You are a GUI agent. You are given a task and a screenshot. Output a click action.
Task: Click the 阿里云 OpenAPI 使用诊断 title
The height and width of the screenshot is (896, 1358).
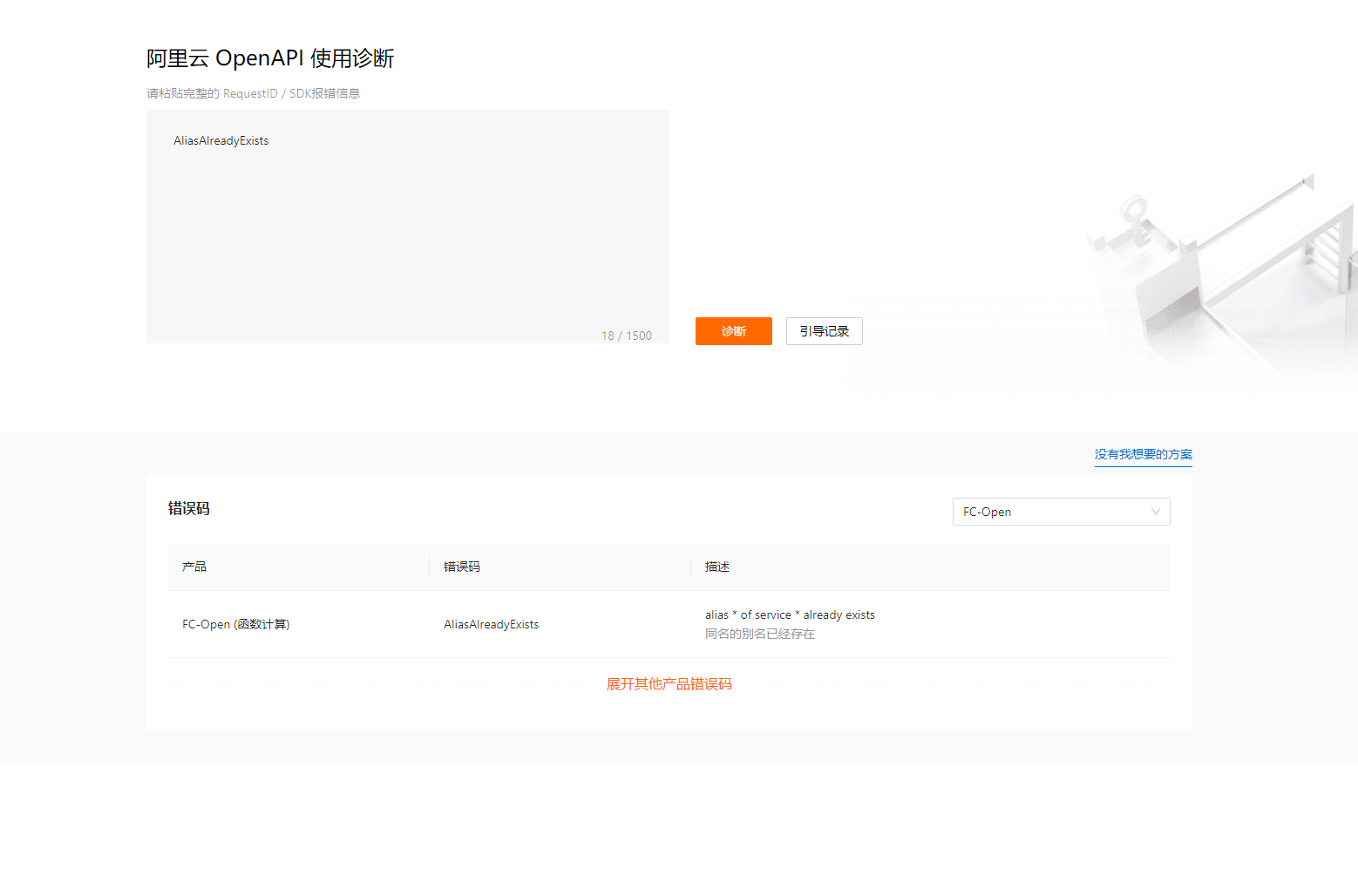pos(270,58)
